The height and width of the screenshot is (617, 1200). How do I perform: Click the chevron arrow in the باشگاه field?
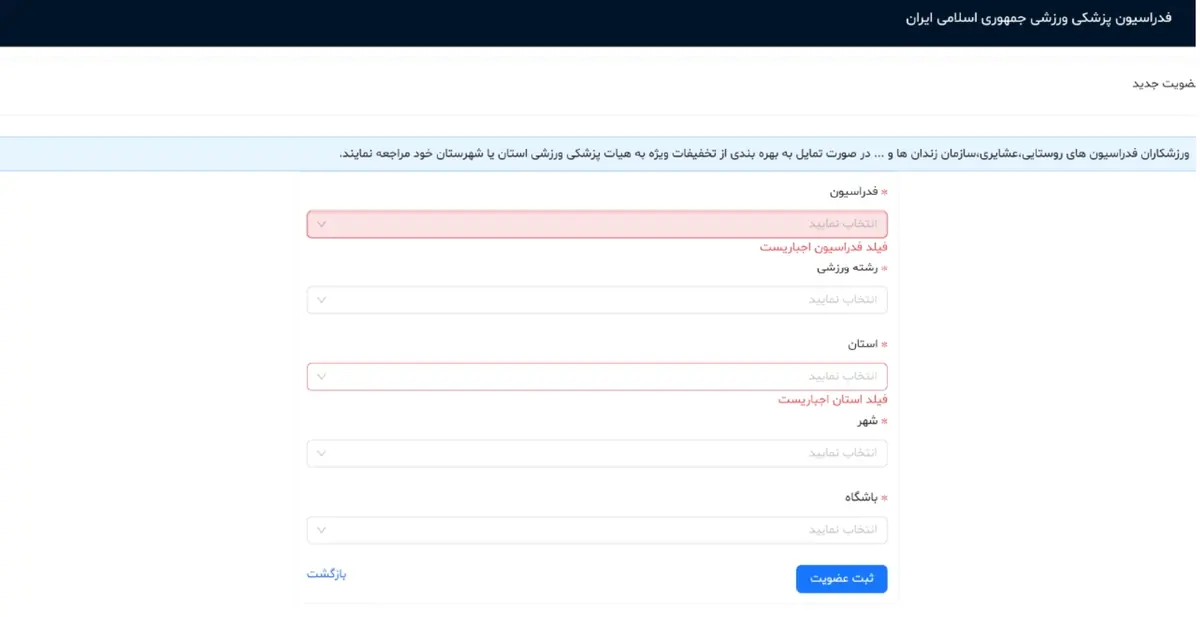[321, 530]
